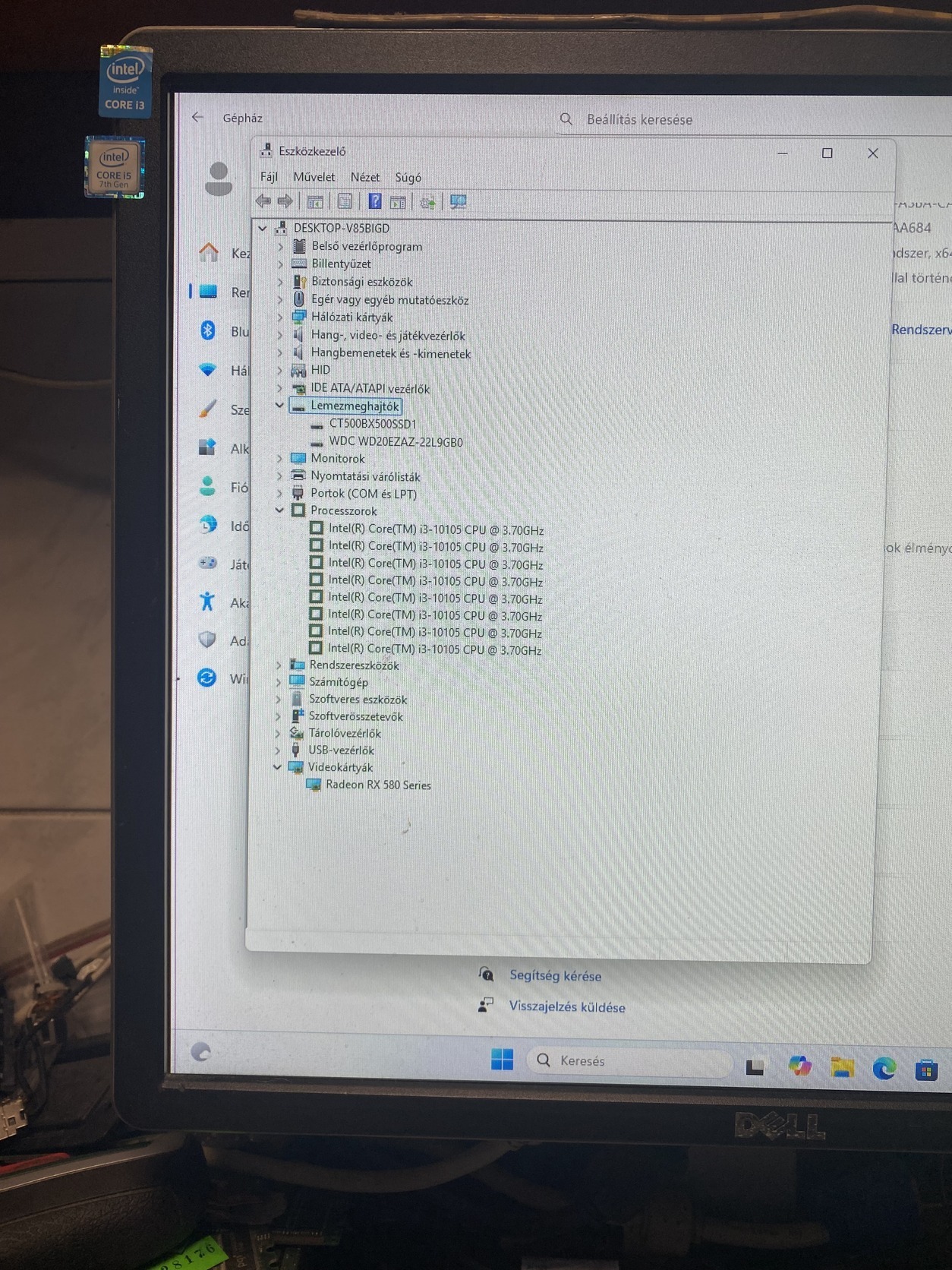Click Settings back arrow next to Gépház
This screenshot has height=1270, width=952.
[x=198, y=118]
